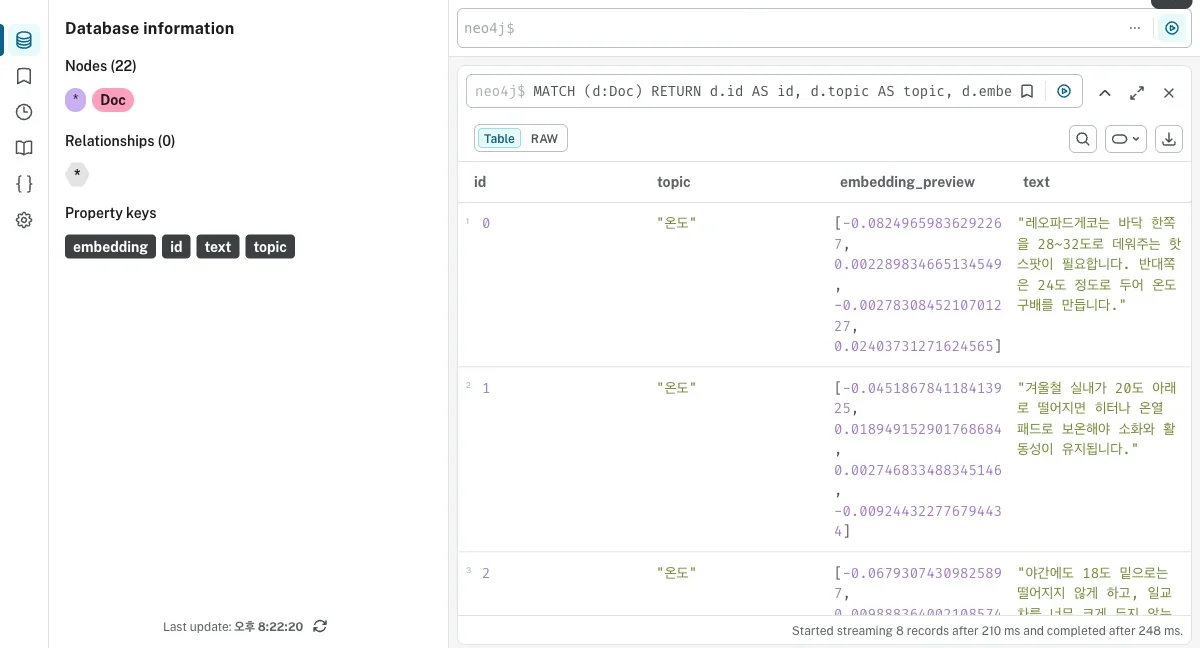Click the text column header
Screen dimensions: 1200x648
(1036, 182)
